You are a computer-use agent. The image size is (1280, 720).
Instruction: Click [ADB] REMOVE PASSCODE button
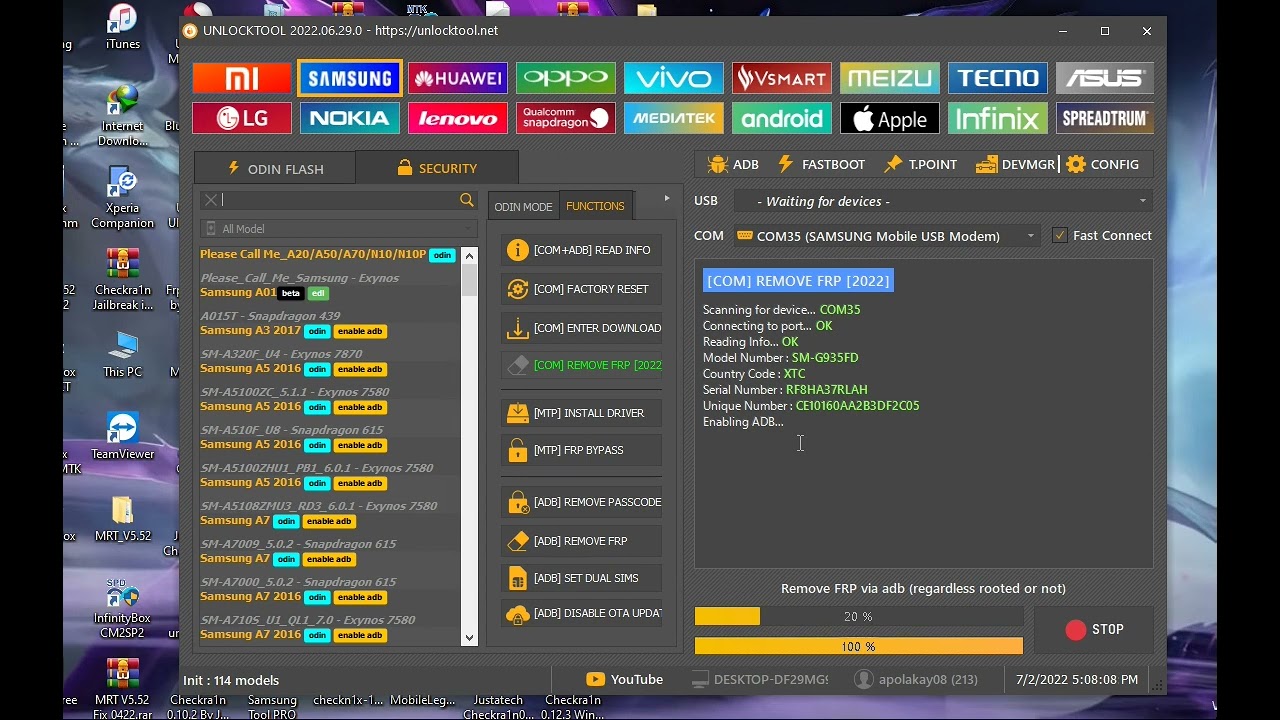point(581,502)
